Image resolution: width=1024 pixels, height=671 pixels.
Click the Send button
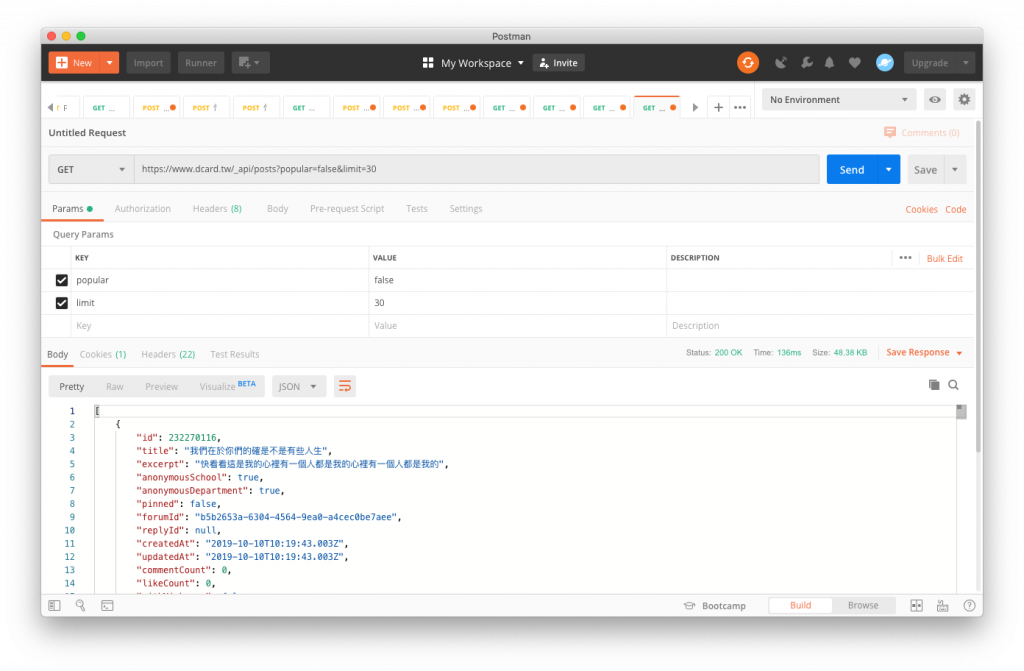(852, 169)
